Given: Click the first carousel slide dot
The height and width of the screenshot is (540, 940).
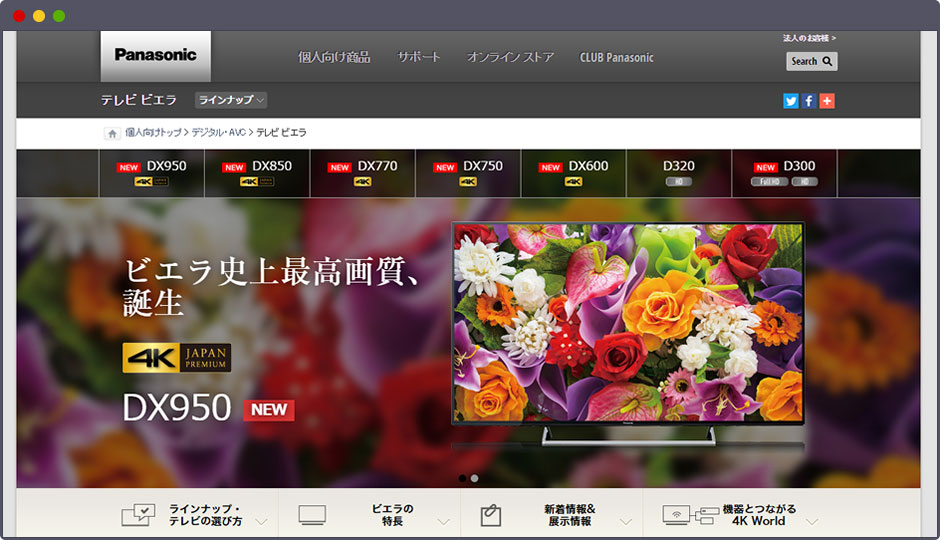Looking at the screenshot, I should [462, 478].
